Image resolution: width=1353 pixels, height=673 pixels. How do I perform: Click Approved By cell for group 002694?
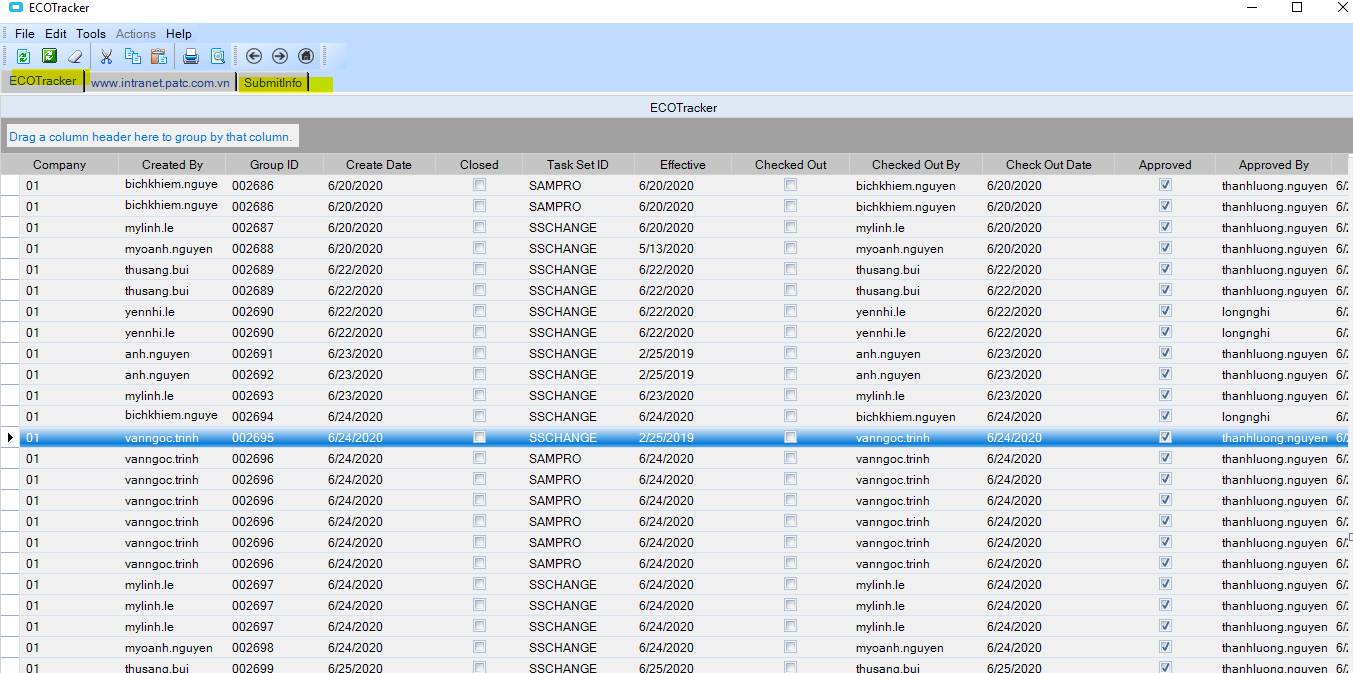(x=1274, y=416)
